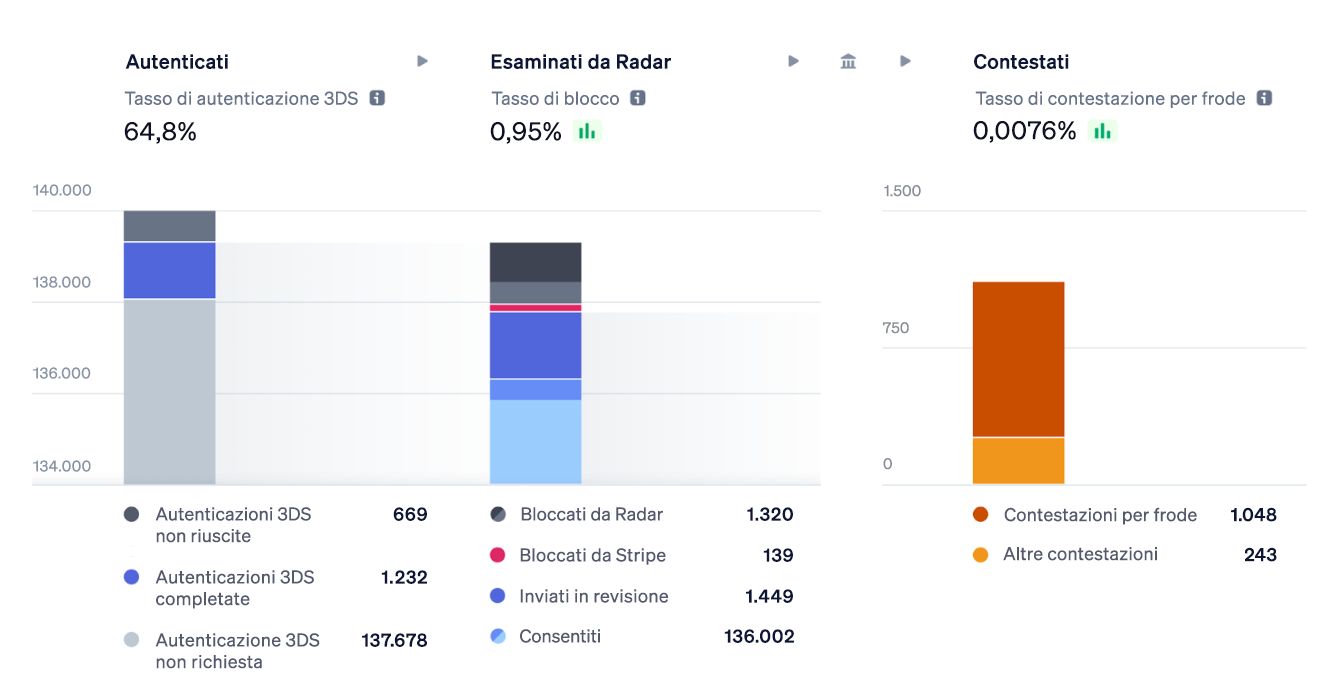Click Altre contestazioni legend label
Screen dimensions: 1342x686
[x=1080, y=554]
